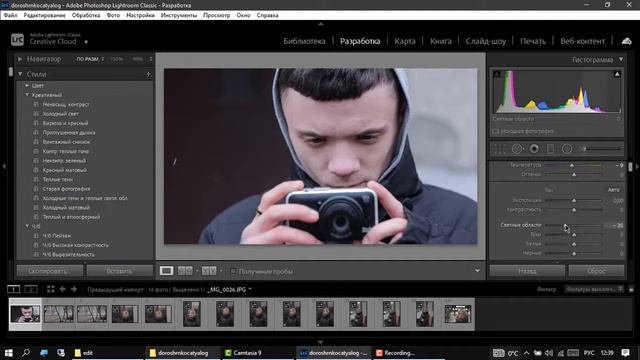Add a new preset with plus icon
Image resolution: width=640 pixels, height=360 pixels.
149,74
